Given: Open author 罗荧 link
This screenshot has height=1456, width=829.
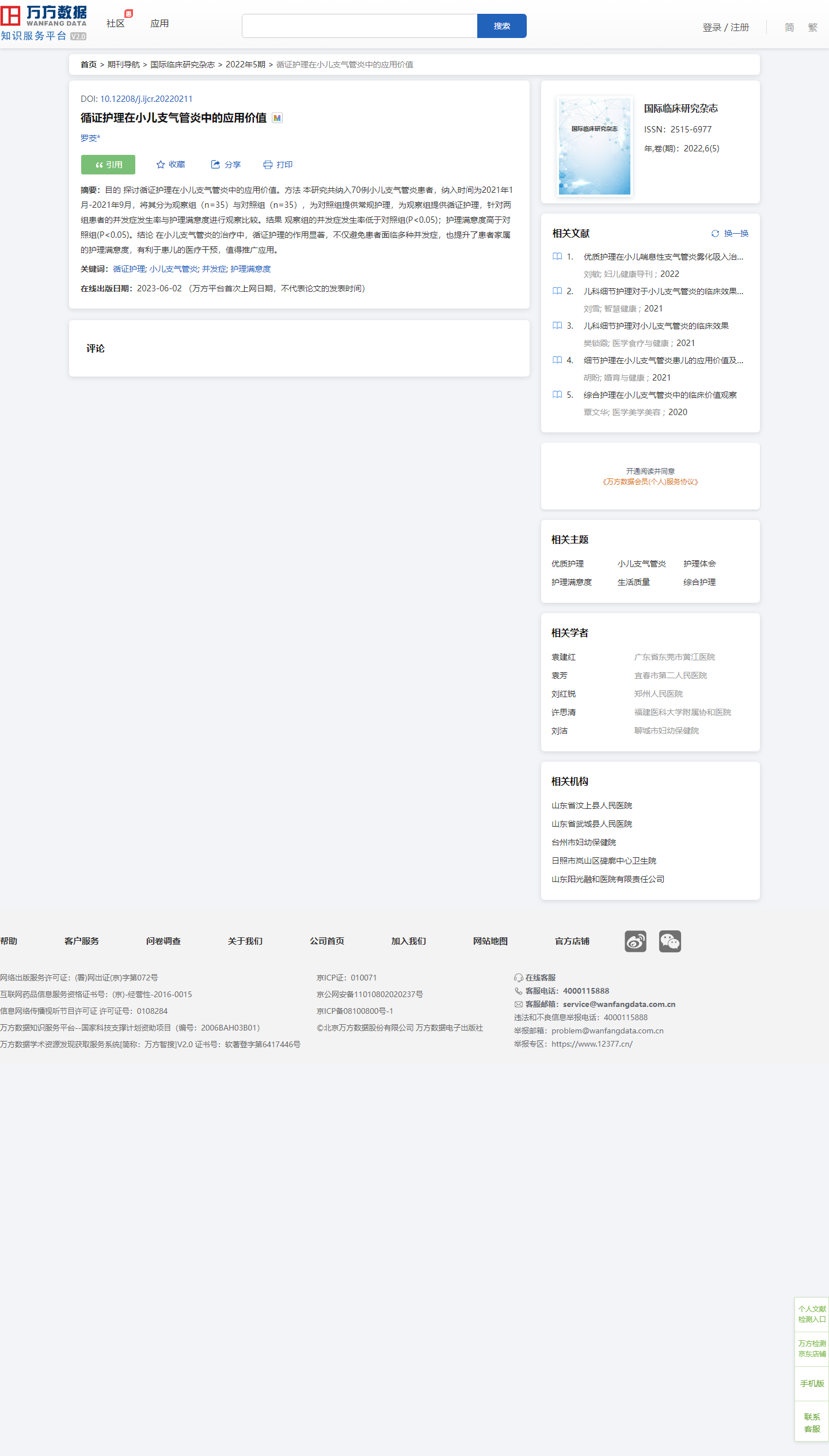Looking at the screenshot, I should (90, 138).
